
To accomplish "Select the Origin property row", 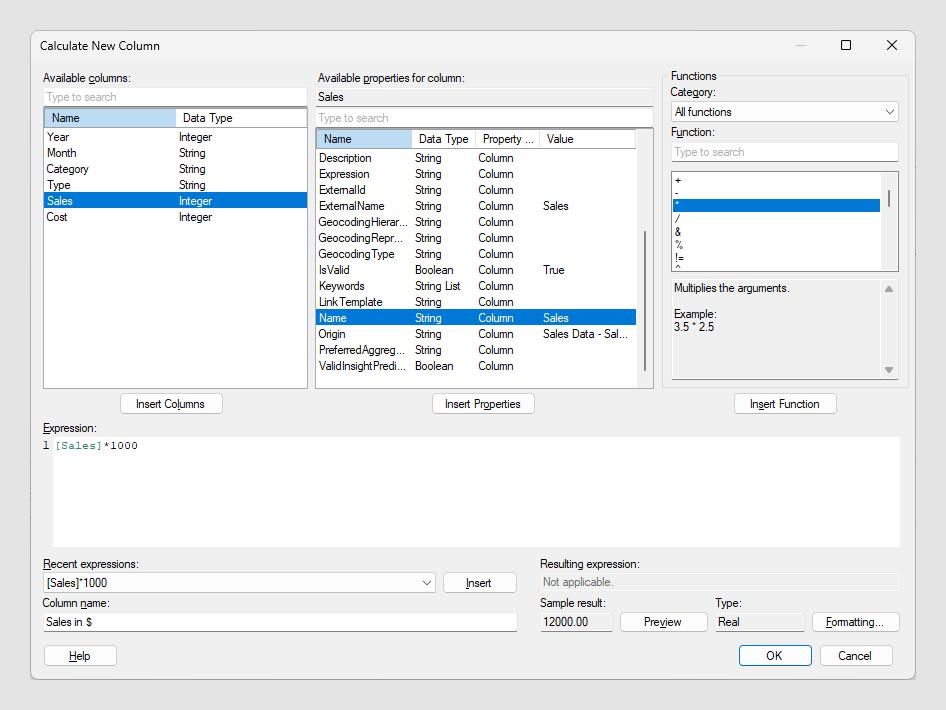I will coord(476,334).
